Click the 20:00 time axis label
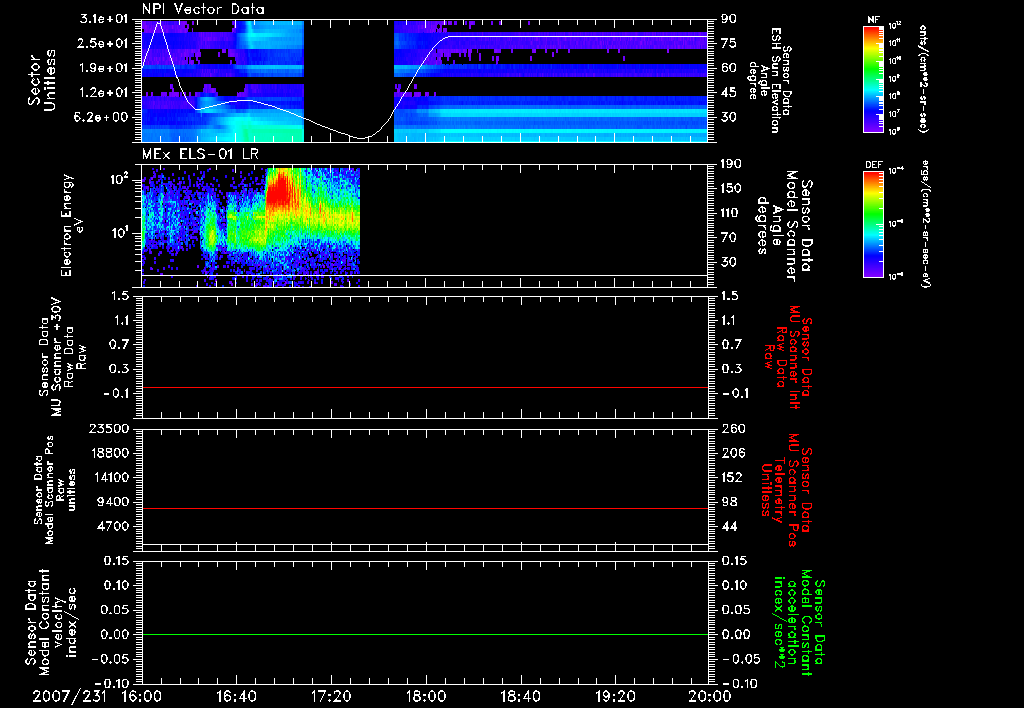This screenshot has width=1024, height=708. [x=709, y=696]
